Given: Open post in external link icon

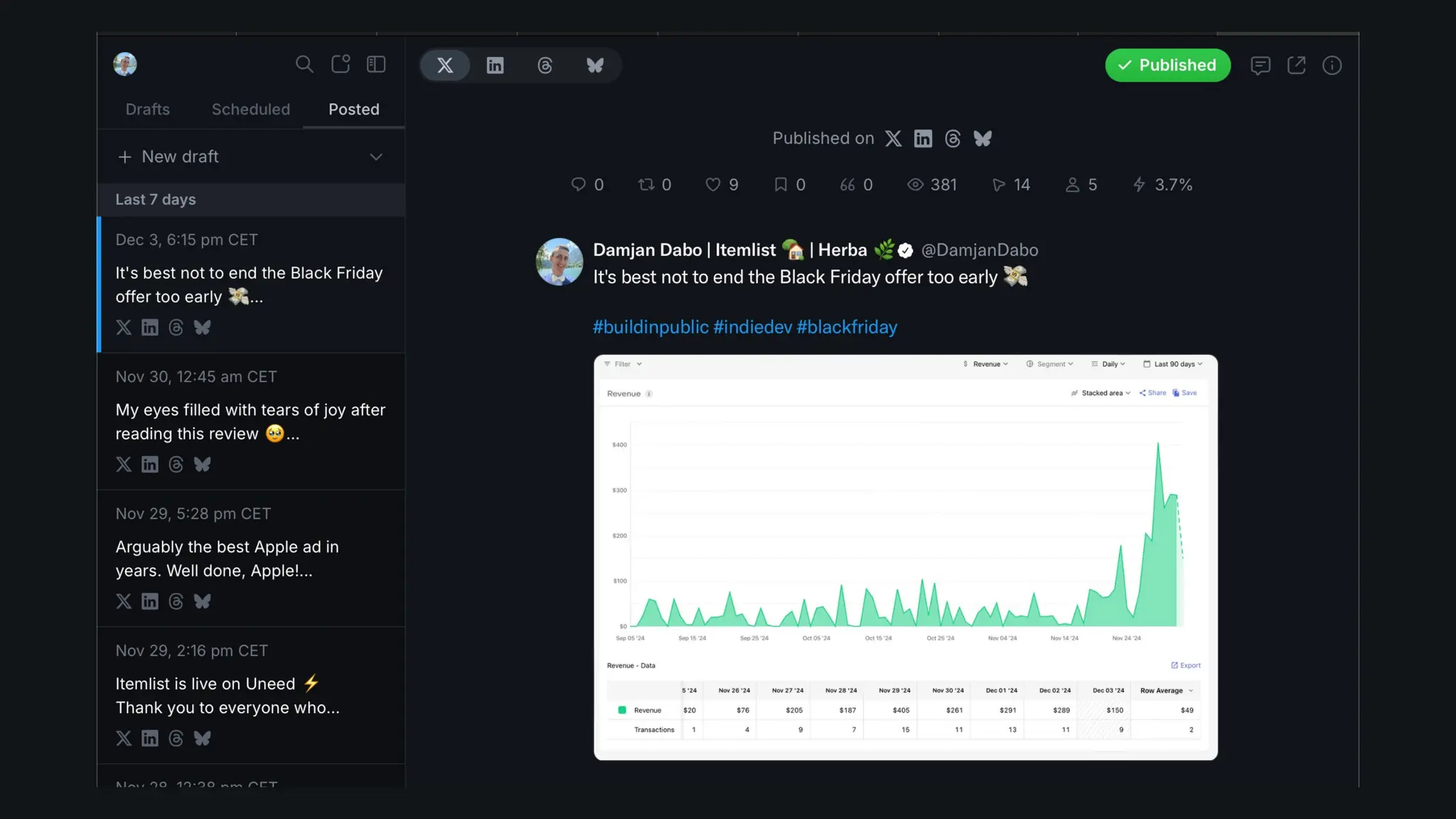Looking at the screenshot, I should 1296,65.
